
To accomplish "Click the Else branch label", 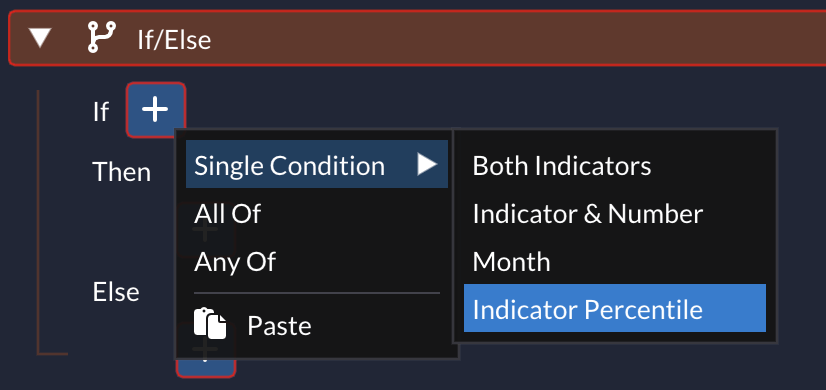I will click(116, 291).
